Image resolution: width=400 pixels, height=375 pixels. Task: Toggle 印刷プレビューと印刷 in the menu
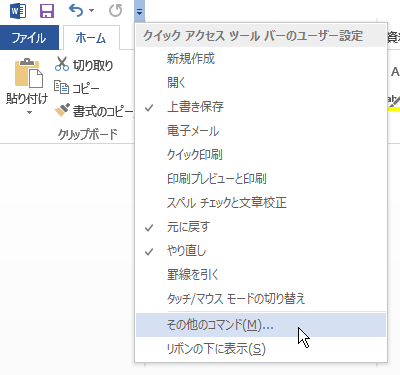coord(261,179)
